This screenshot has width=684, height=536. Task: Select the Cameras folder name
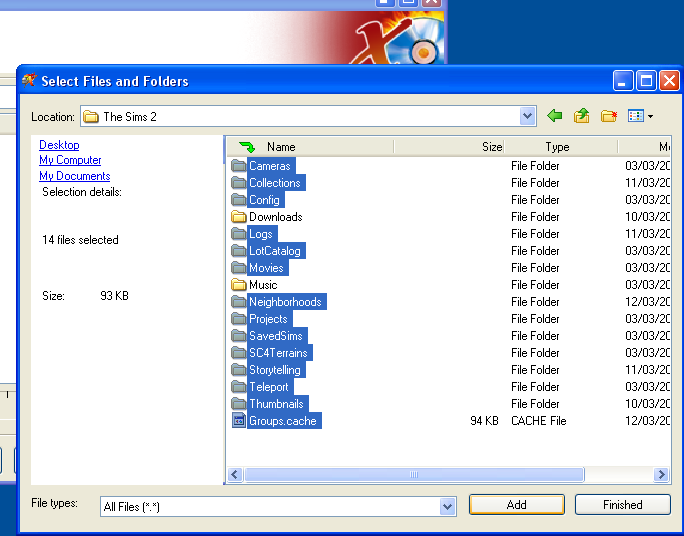(x=270, y=166)
